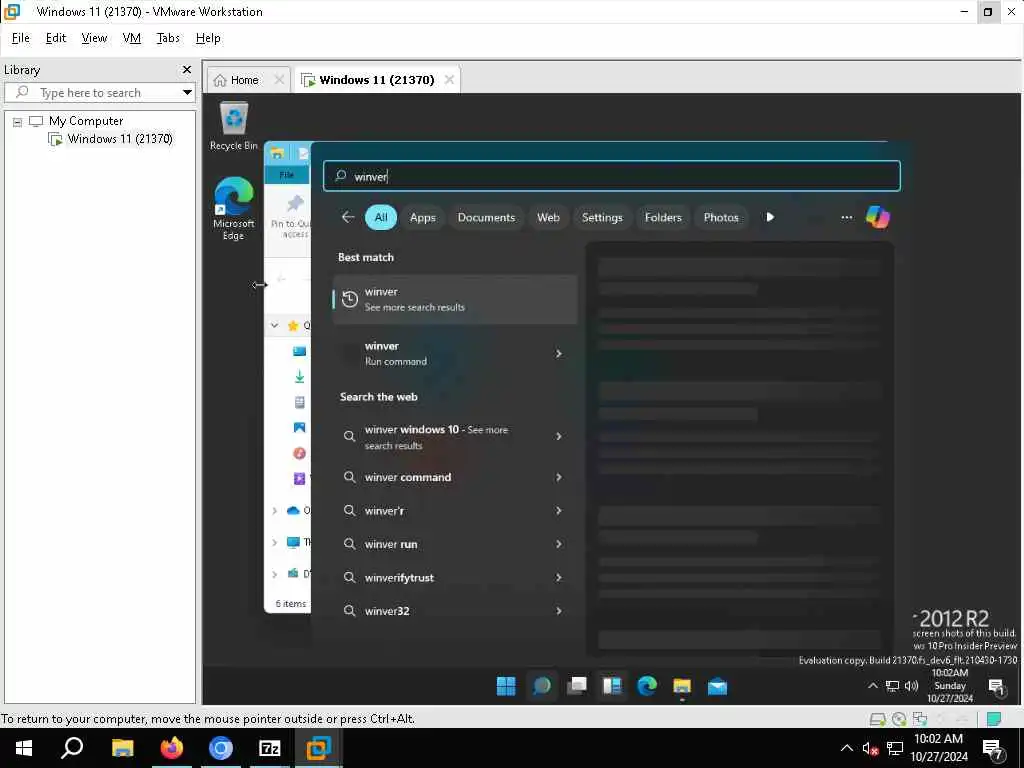Click the winver search box

612,176
